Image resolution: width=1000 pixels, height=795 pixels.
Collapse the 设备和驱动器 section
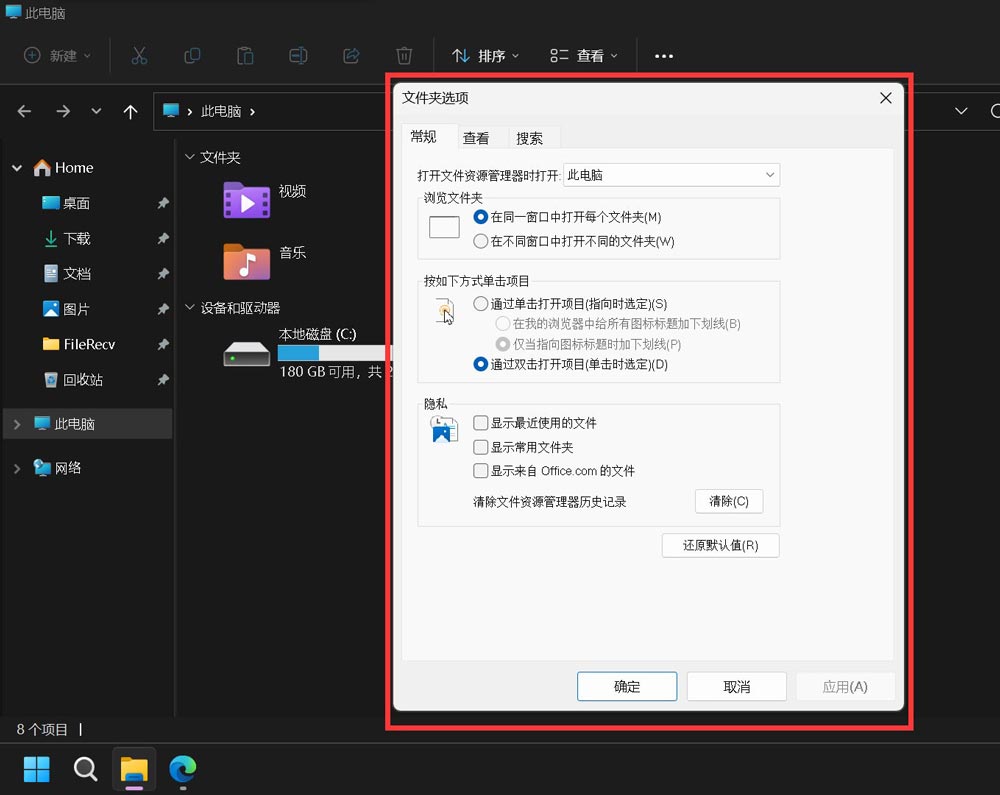click(190, 307)
